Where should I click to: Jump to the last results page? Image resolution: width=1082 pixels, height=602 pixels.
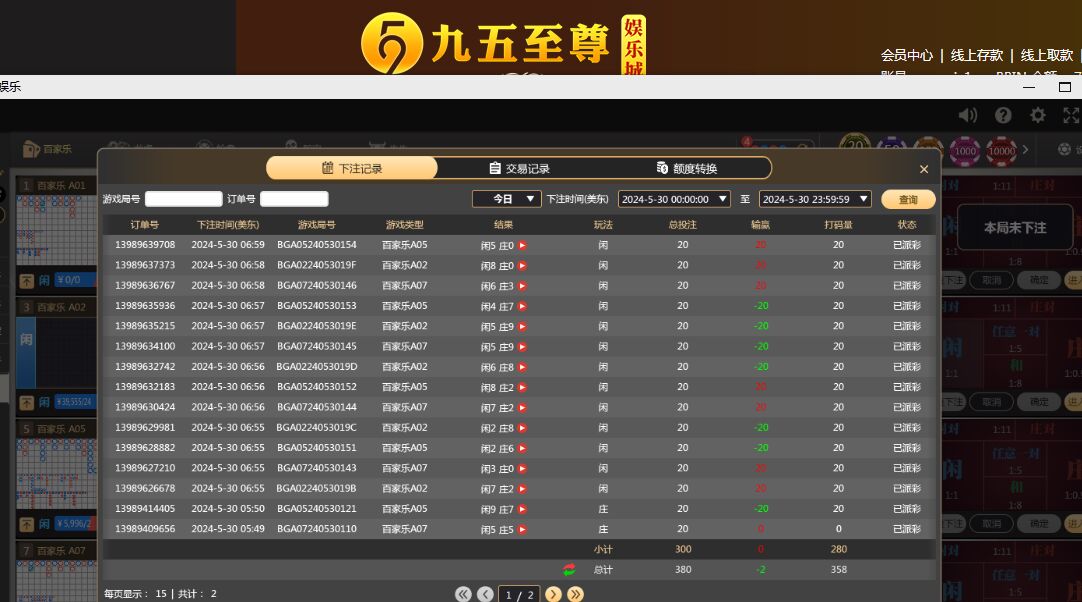point(575,594)
